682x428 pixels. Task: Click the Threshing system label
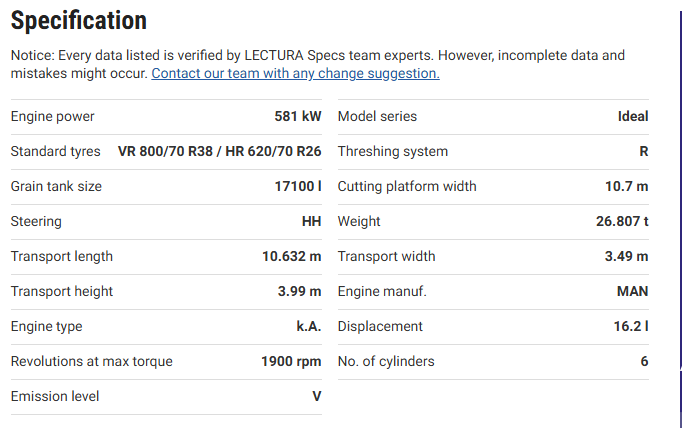(x=393, y=151)
